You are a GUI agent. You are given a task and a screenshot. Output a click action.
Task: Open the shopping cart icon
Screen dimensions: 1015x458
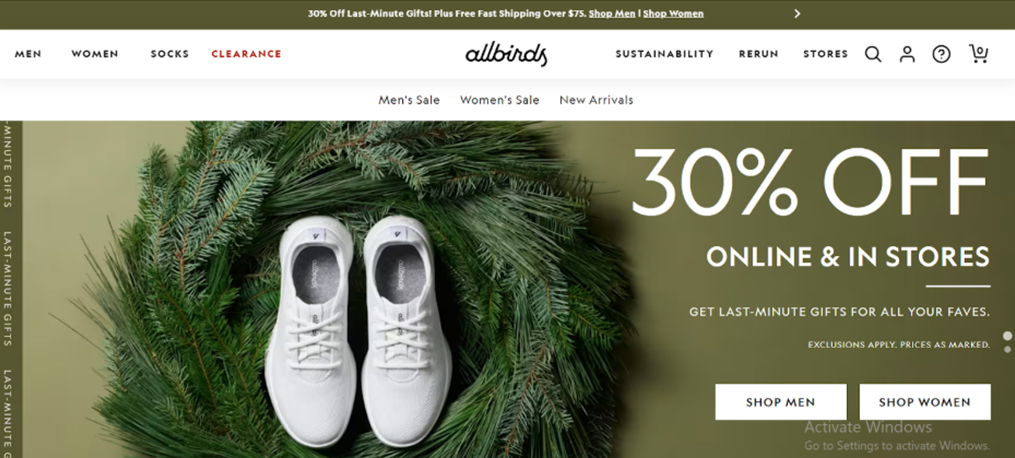[978, 54]
